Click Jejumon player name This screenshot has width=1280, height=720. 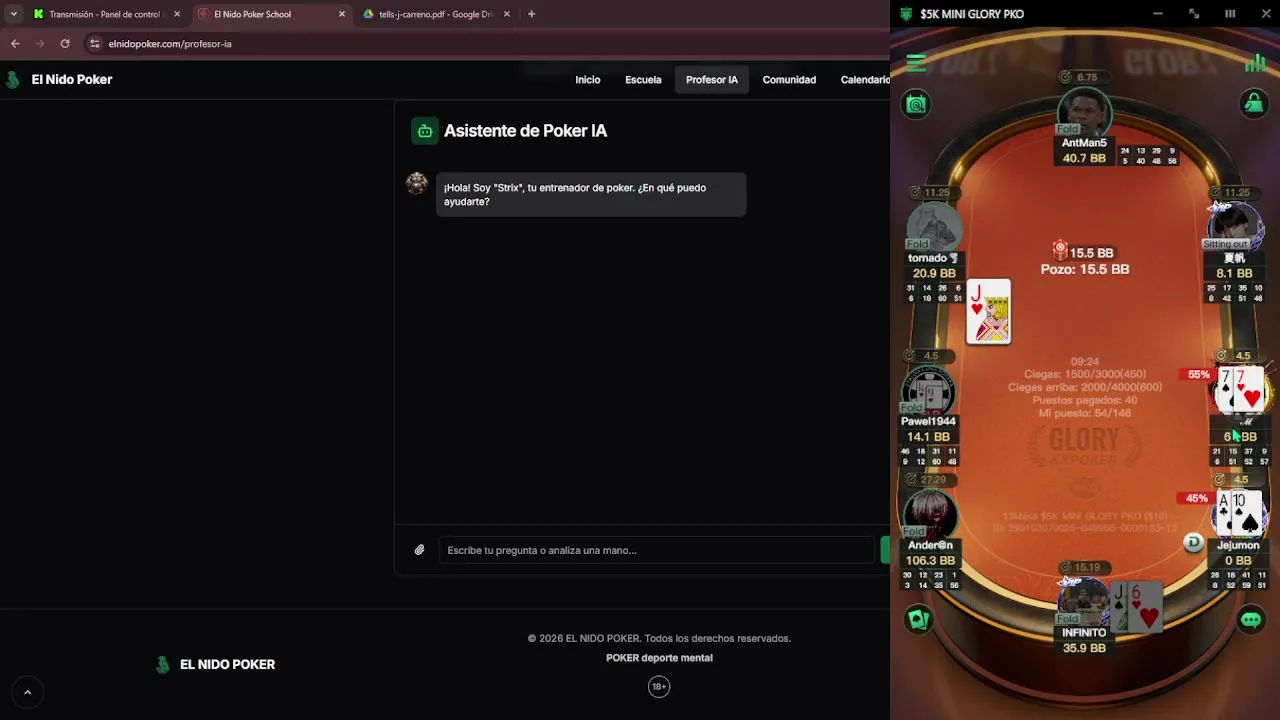tap(1238, 546)
